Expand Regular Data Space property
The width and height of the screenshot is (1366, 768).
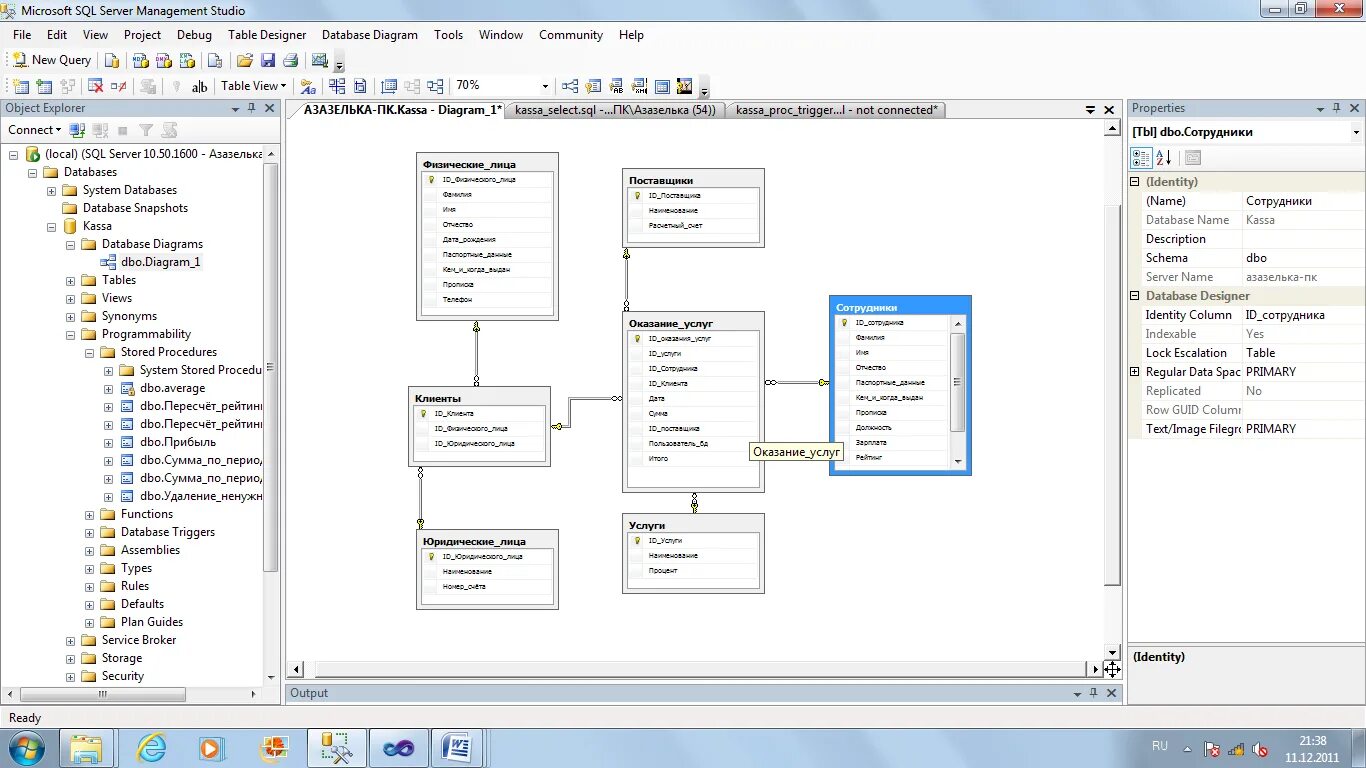pos(1135,372)
